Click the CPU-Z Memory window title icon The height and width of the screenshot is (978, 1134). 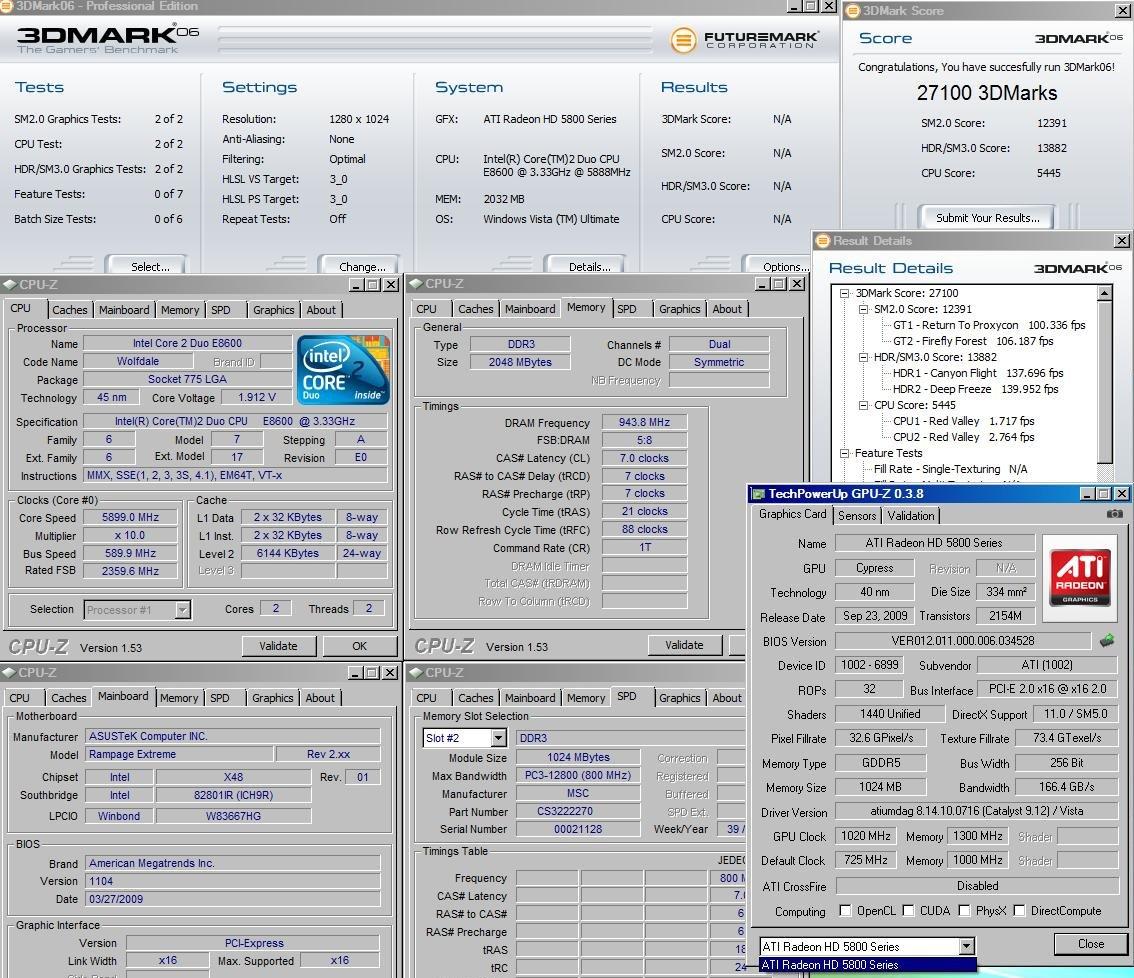[416, 284]
